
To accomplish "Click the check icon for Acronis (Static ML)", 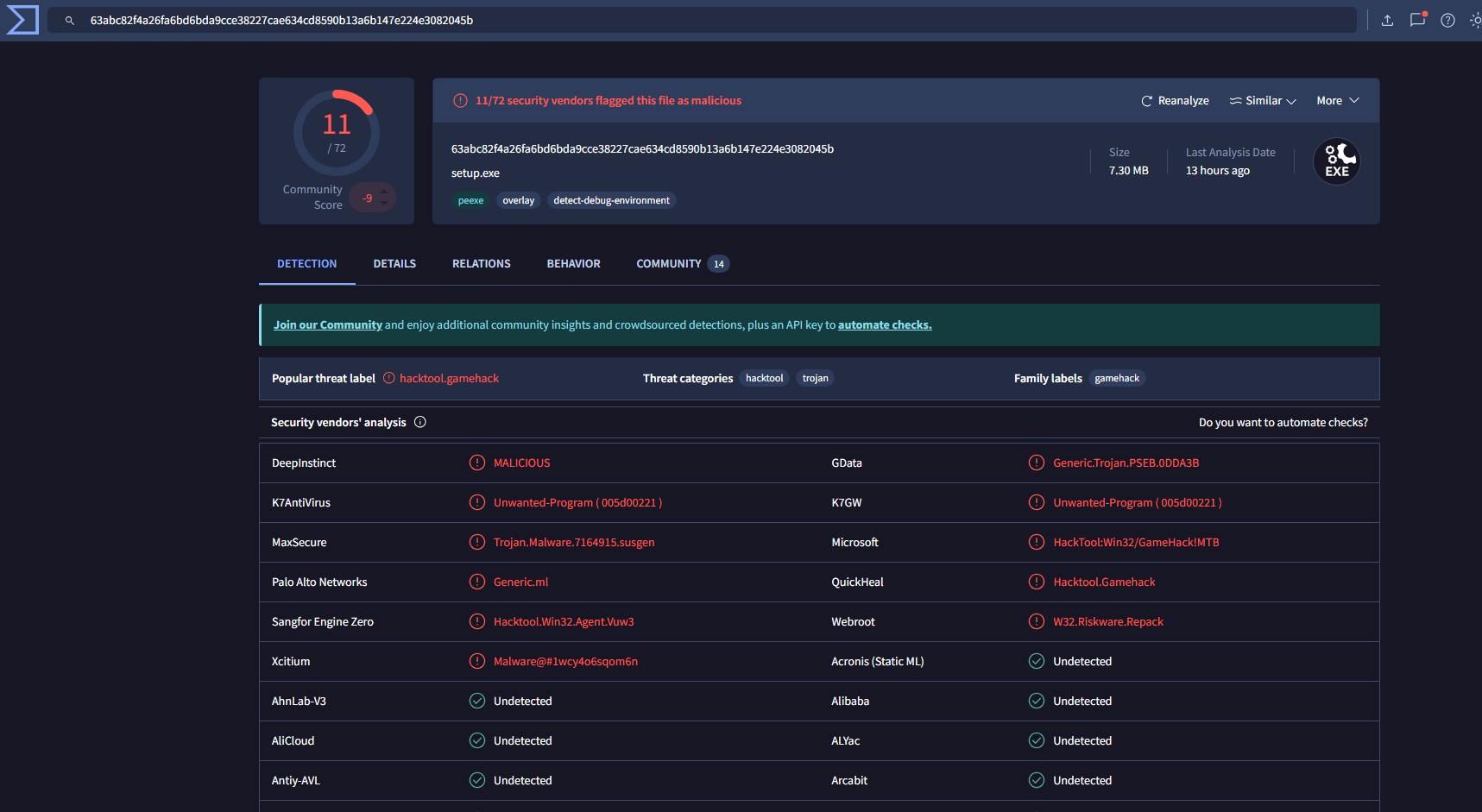I will pyautogui.click(x=1037, y=661).
